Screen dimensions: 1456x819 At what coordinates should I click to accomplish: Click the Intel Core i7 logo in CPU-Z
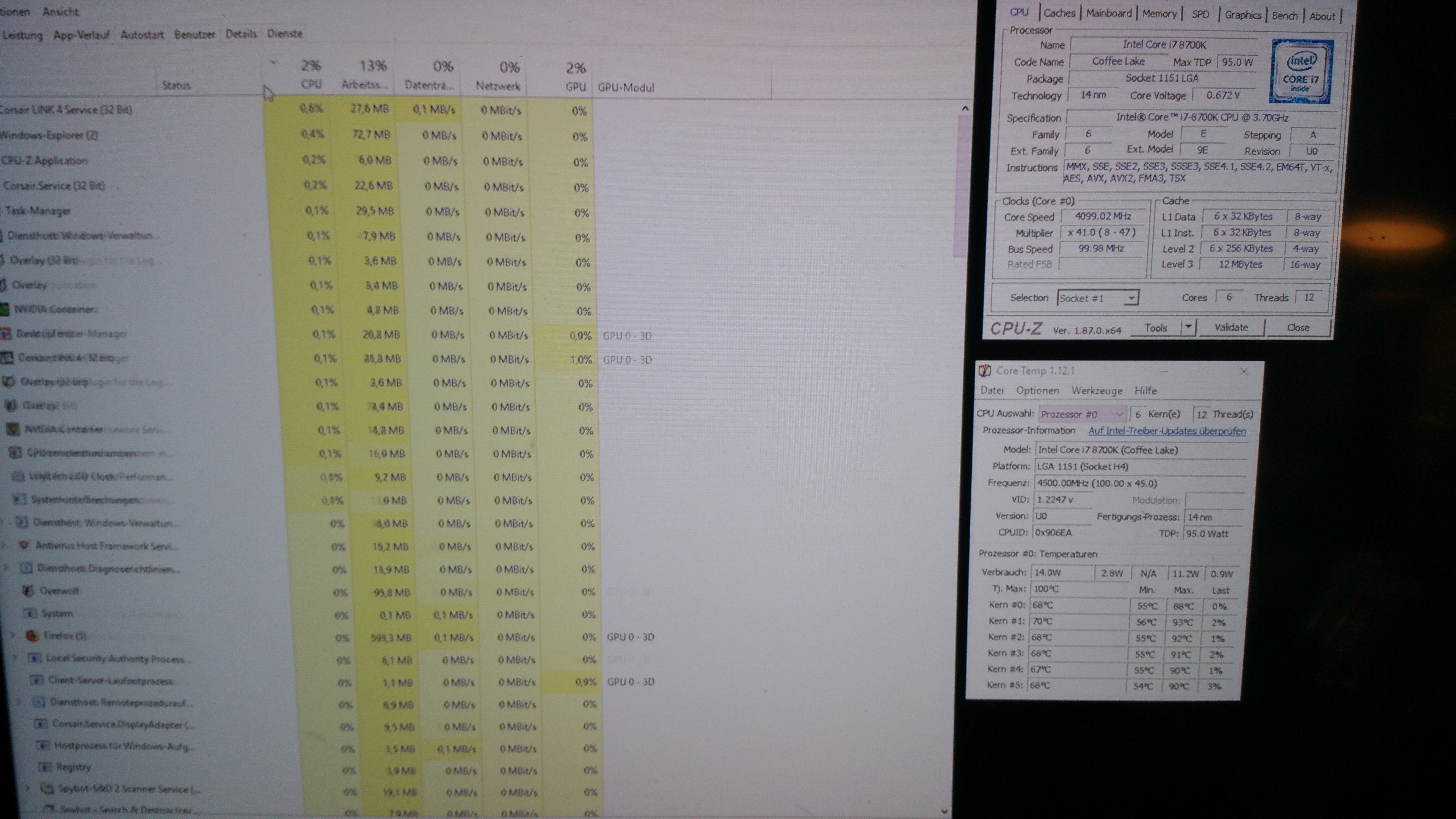pos(1301,72)
